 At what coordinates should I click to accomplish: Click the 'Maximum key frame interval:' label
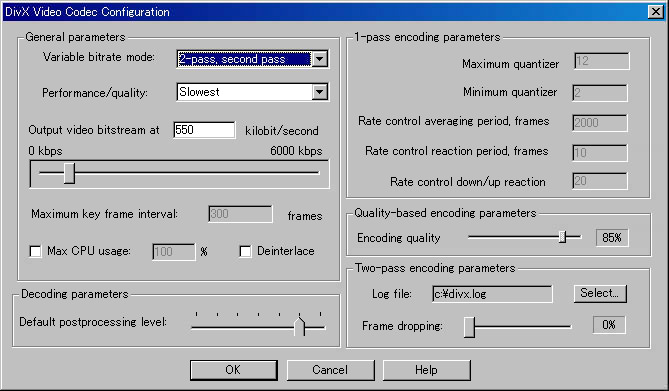click(x=105, y=213)
